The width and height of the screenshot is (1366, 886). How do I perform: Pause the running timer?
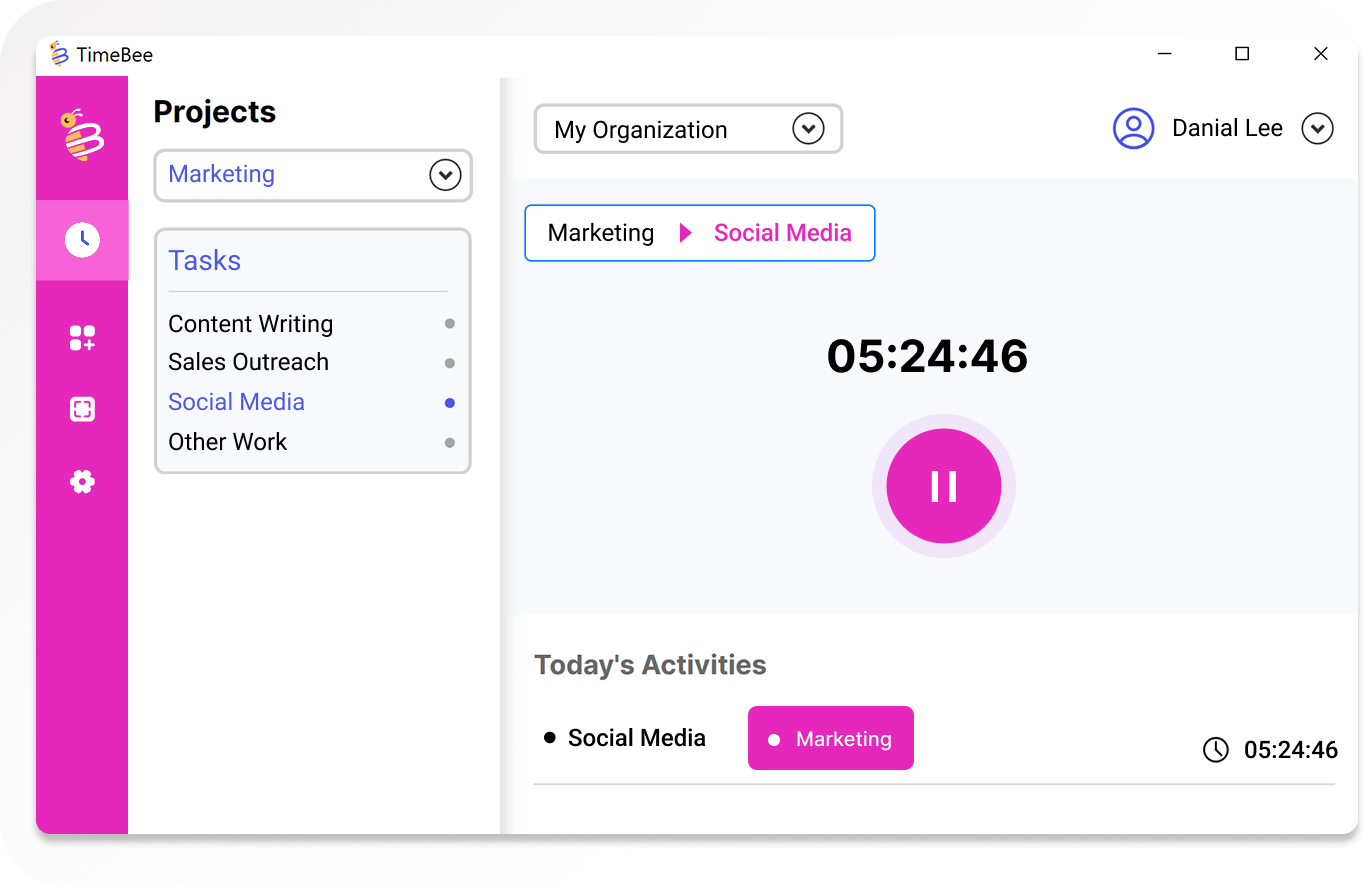pos(943,486)
